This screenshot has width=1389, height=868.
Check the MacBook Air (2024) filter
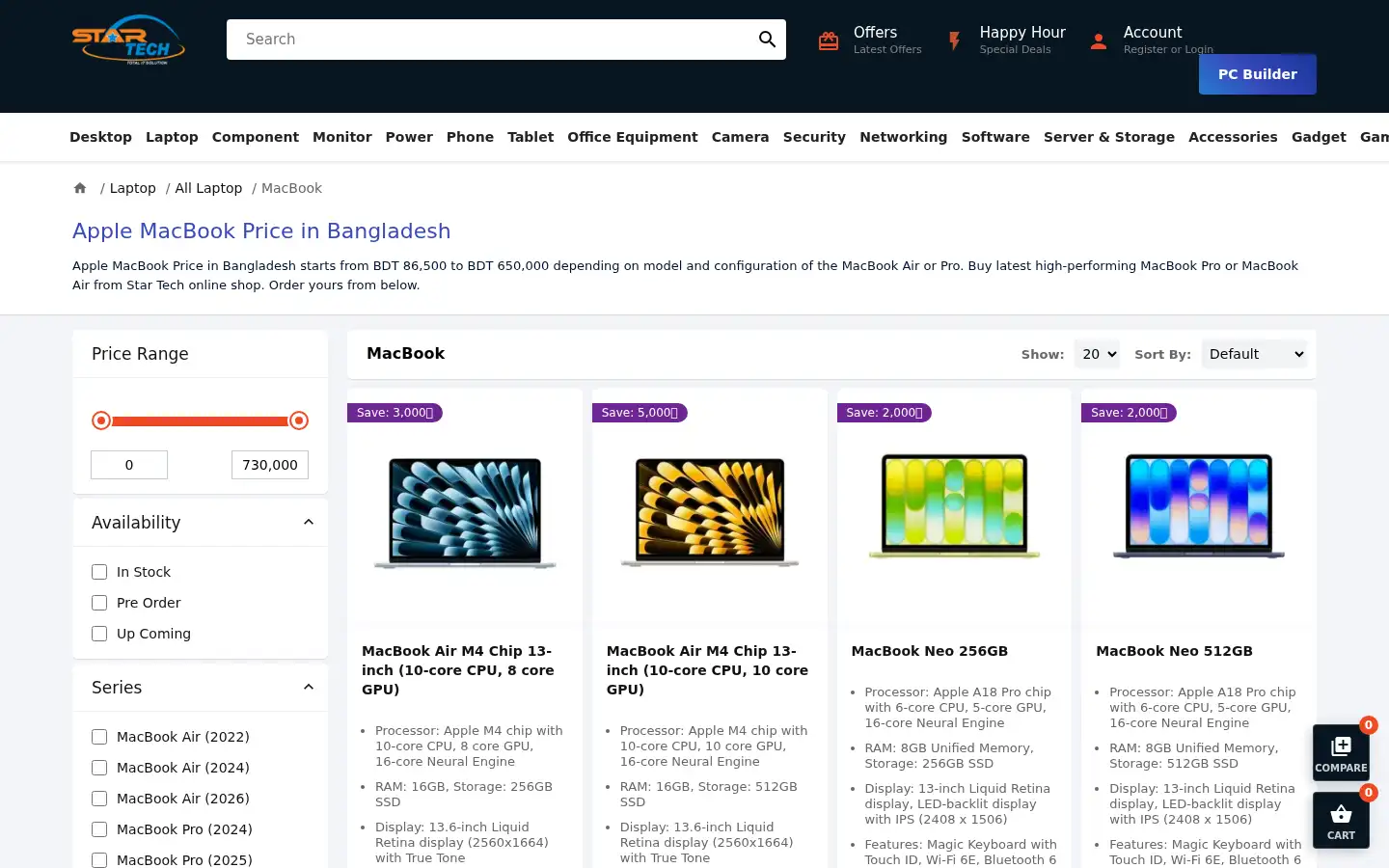pyautogui.click(x=99, y=768)
